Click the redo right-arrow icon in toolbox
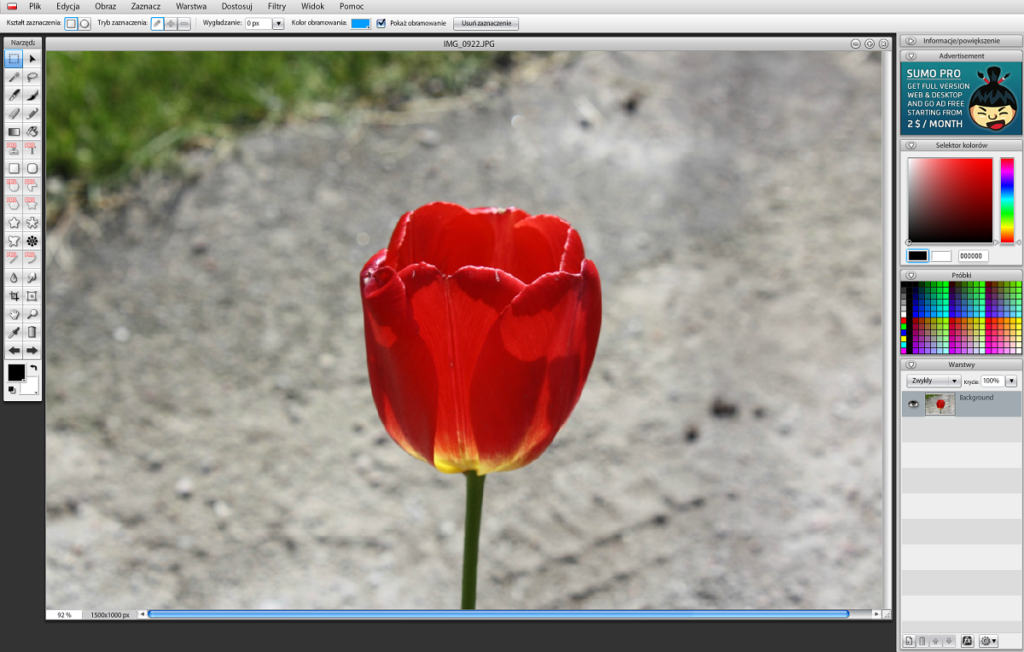1024x652 pixels. coord(32,350)
